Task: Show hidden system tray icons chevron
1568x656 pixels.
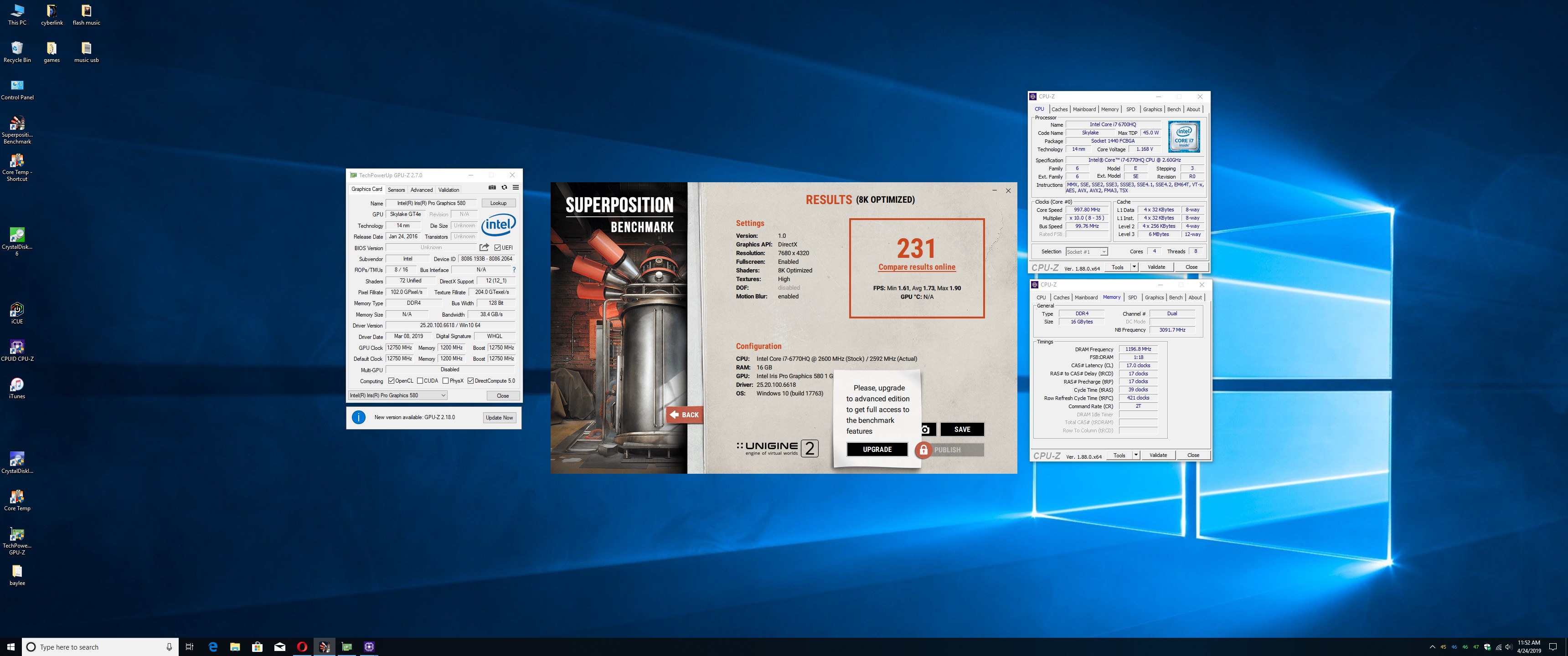Action: tap(1432, 647)
